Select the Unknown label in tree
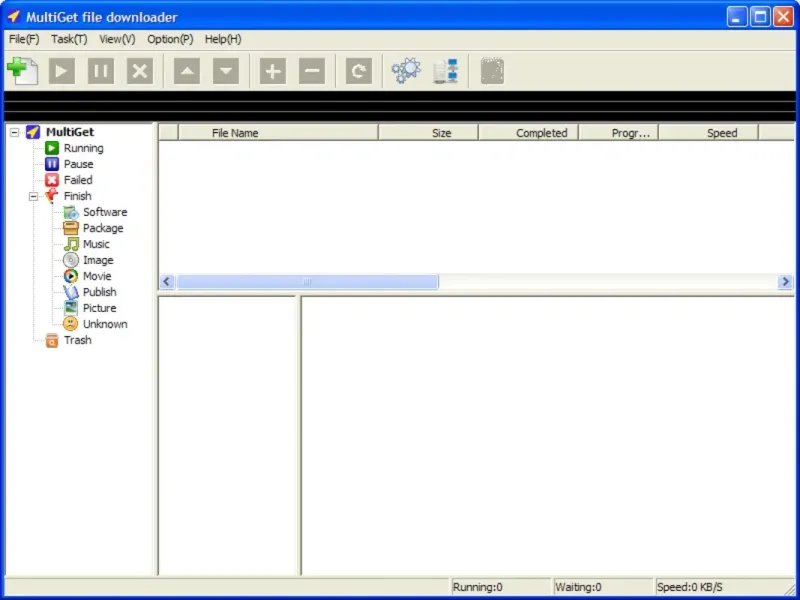The height and width of the screenshot is (600, 800). (x=105, y=324)
